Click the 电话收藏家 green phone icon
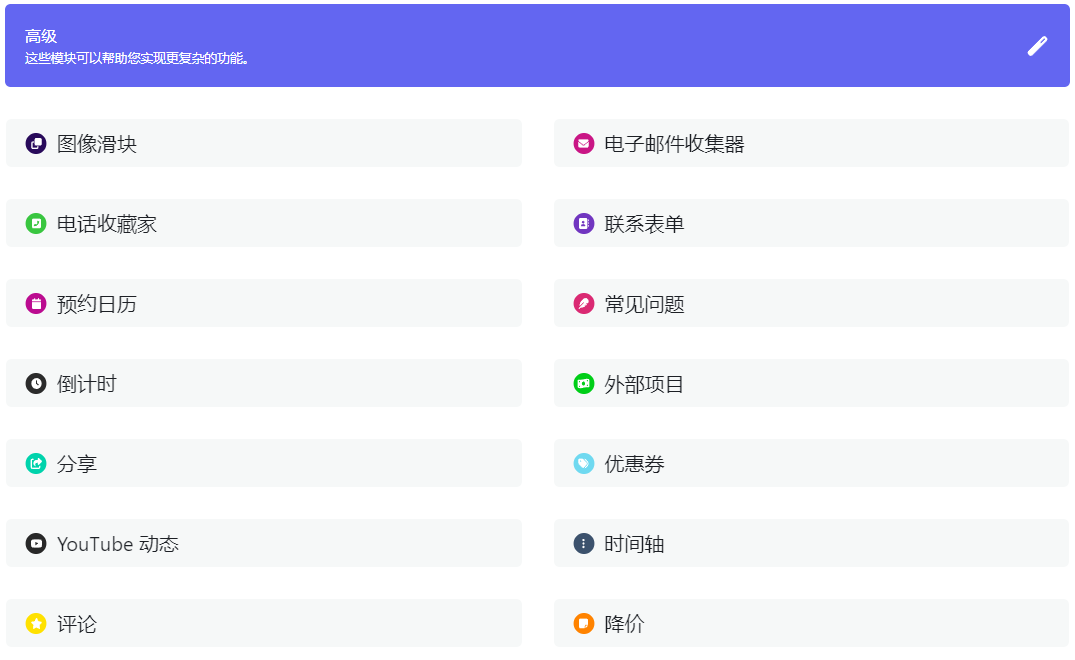The image size is (1075, 660). [x=36, y=224]
